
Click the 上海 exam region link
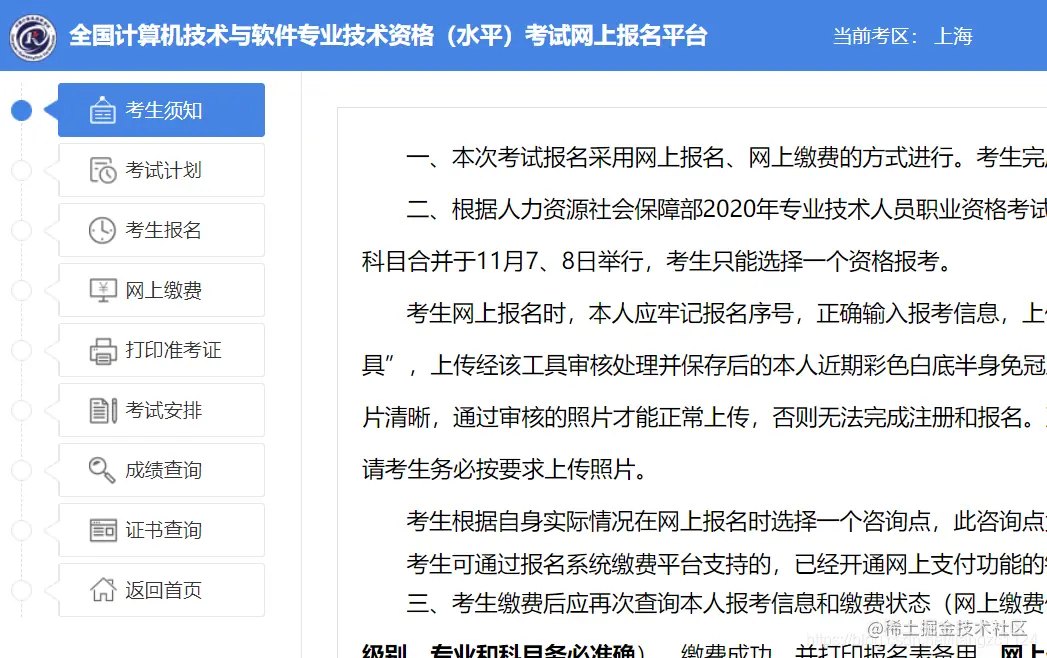click(x=953, y=34)
